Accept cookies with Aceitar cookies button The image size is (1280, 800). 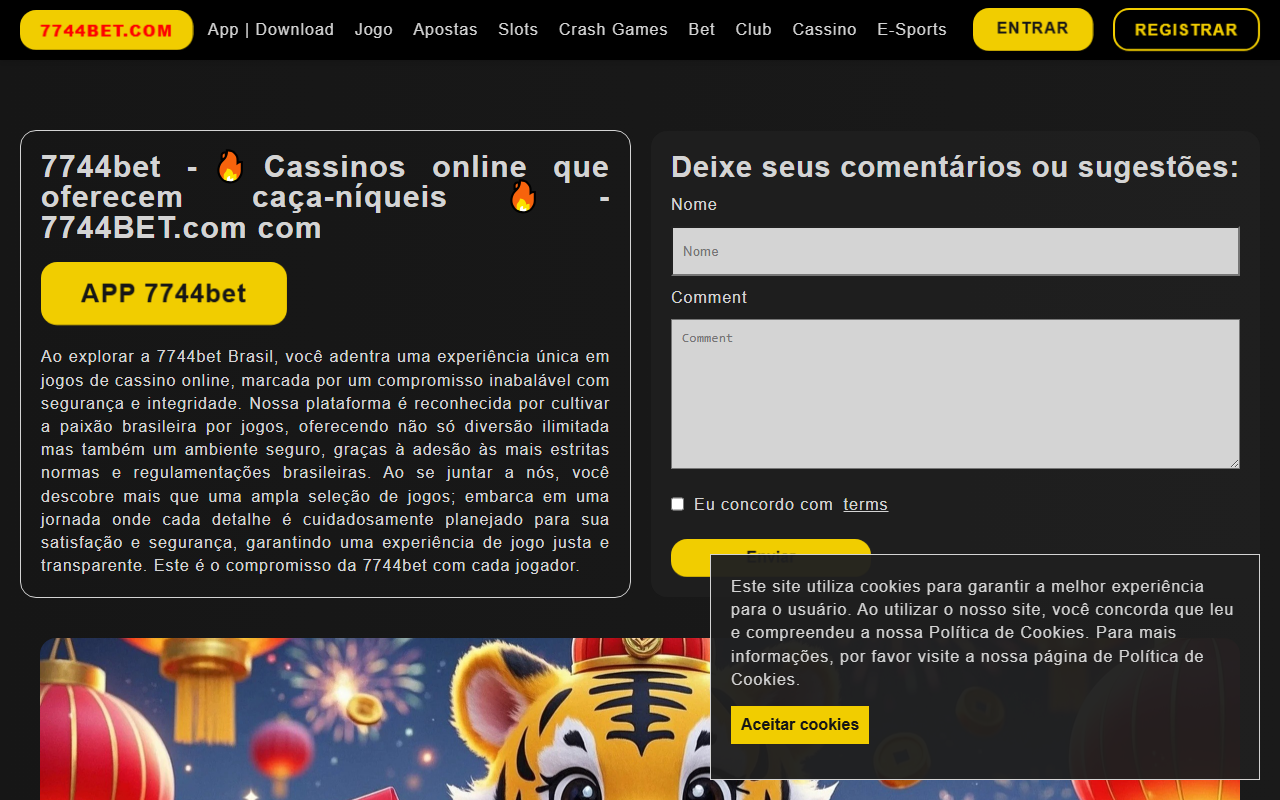point(800,725)
